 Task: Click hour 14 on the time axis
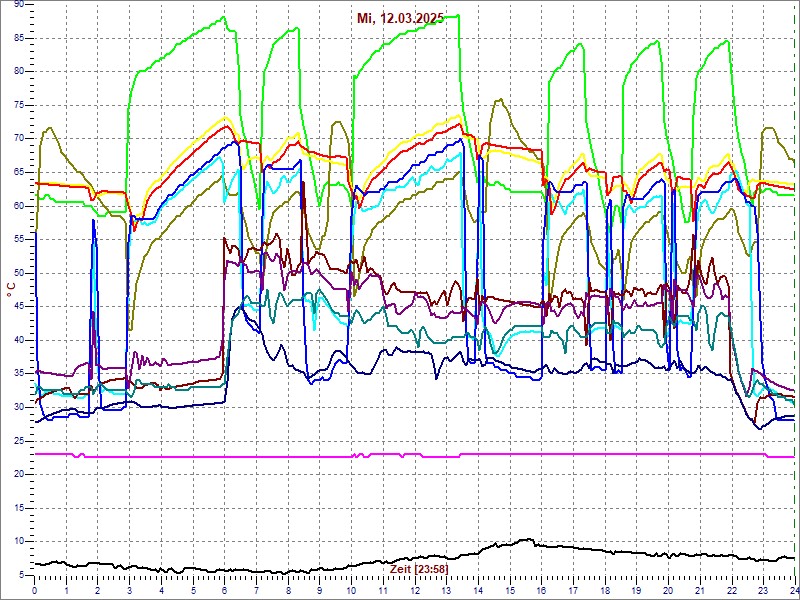click(478, 590)
